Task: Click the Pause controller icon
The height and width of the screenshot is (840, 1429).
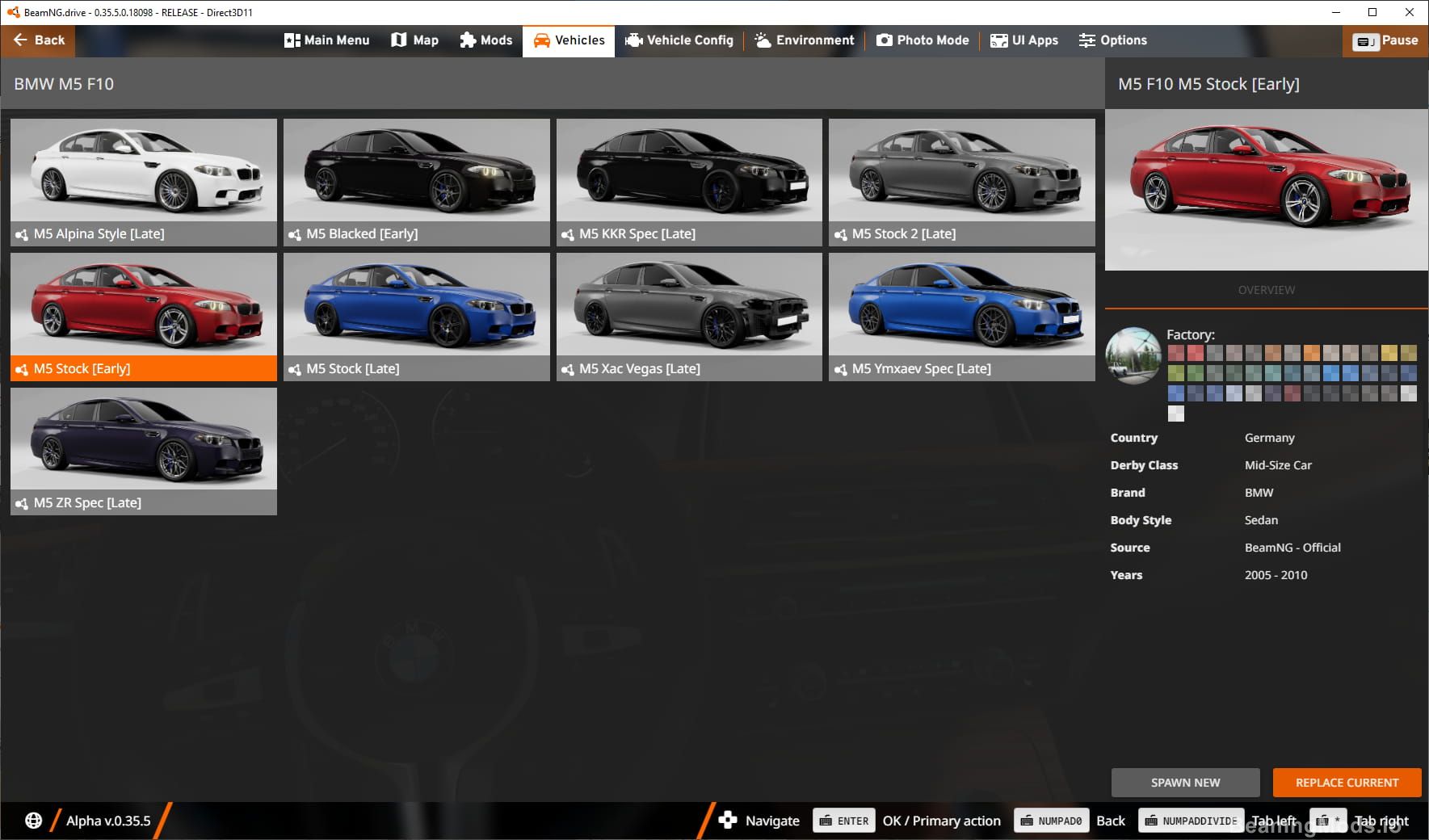Action: click(x=1366, y=41)
